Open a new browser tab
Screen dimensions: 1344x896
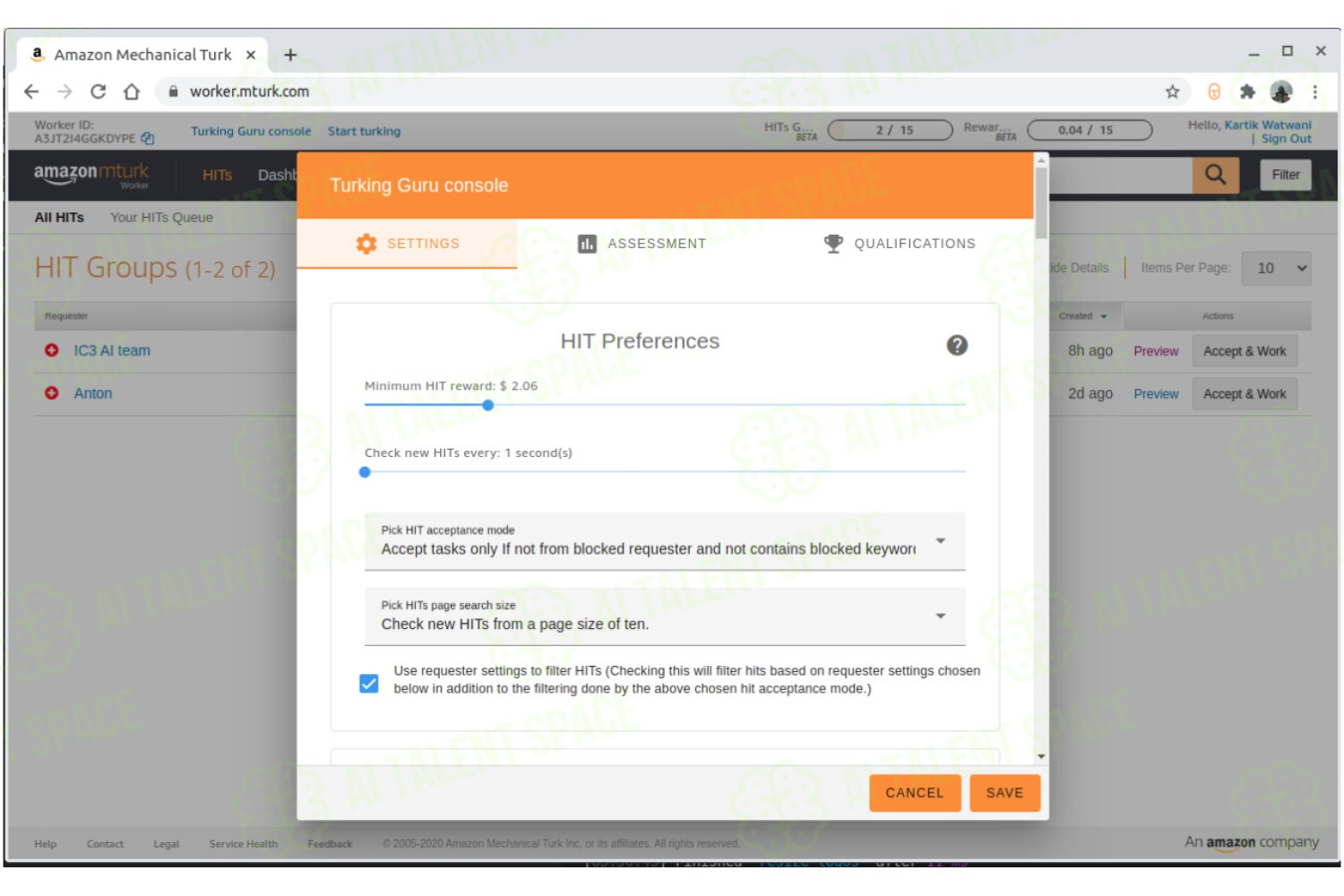click(x=290, y=55)
